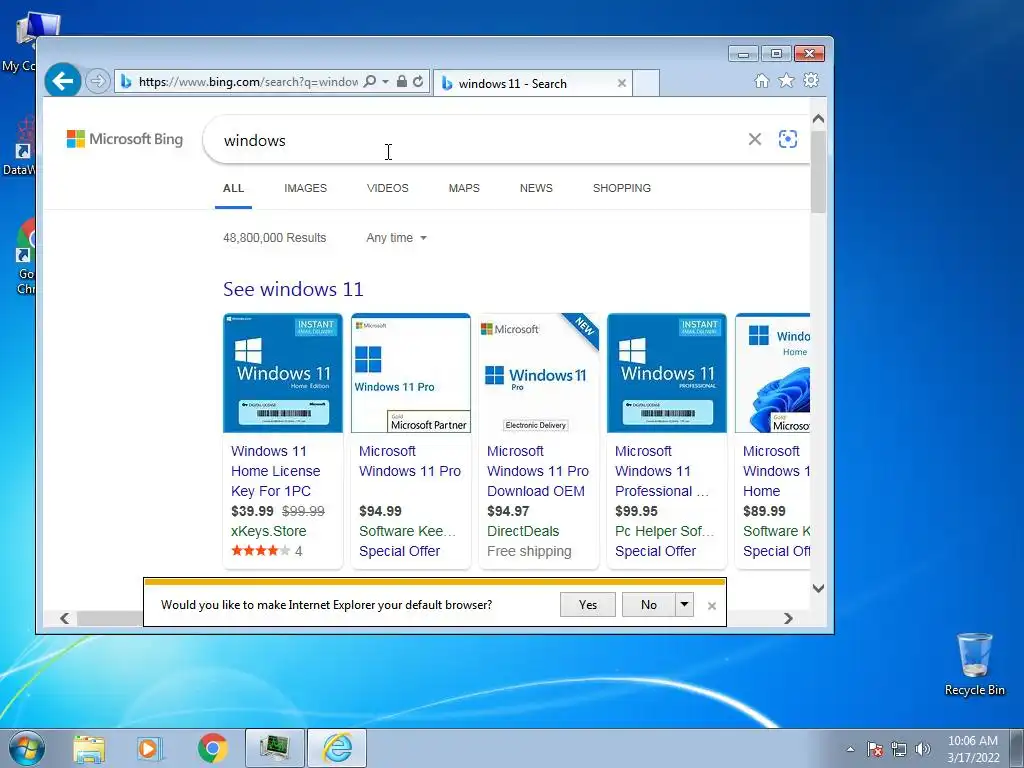Screen dimensions: 1024x768
Task: Open the Home icon in IE toolbar
Action: pos(761,80)
